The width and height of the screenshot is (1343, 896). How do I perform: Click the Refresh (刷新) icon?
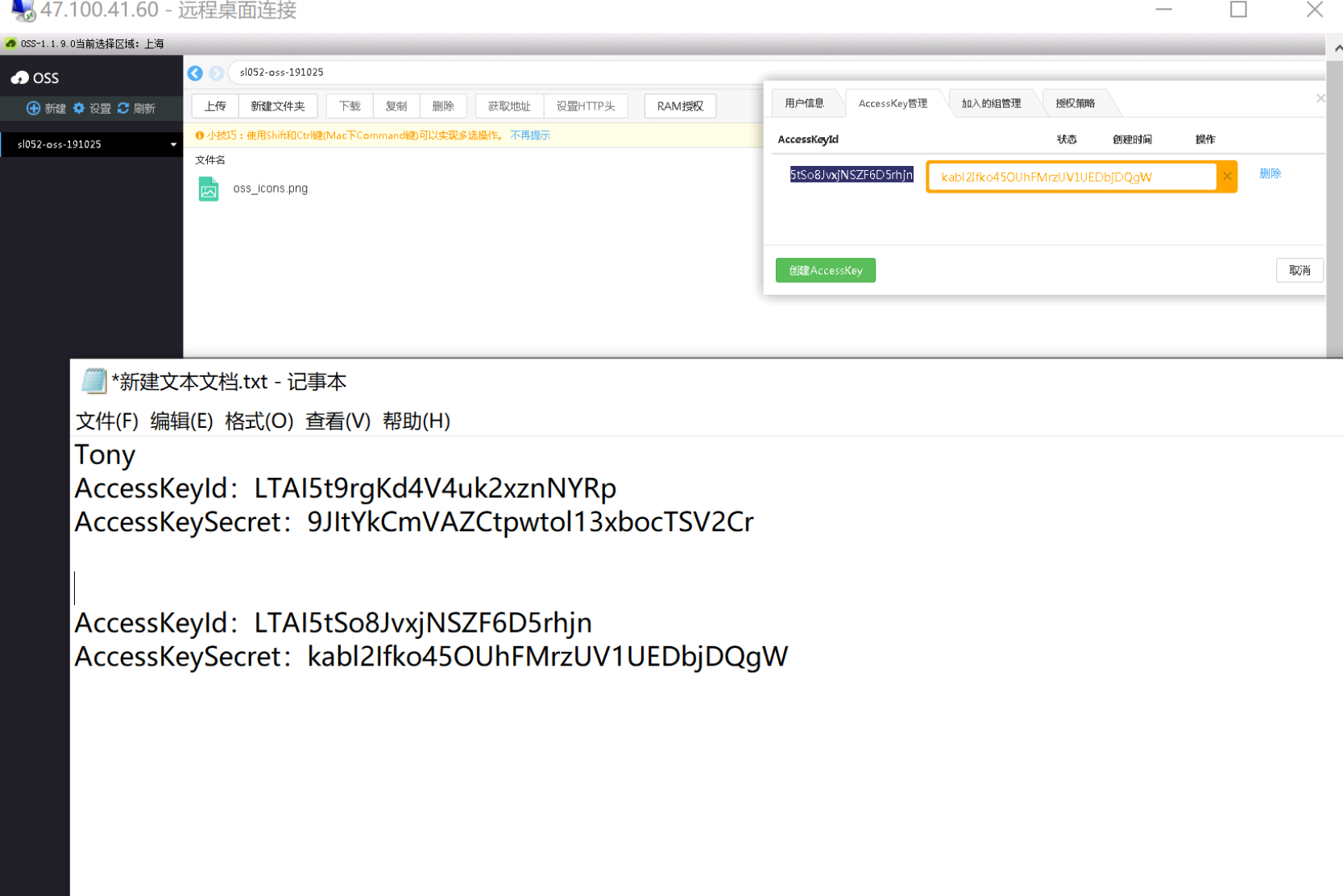click(123, 108)
